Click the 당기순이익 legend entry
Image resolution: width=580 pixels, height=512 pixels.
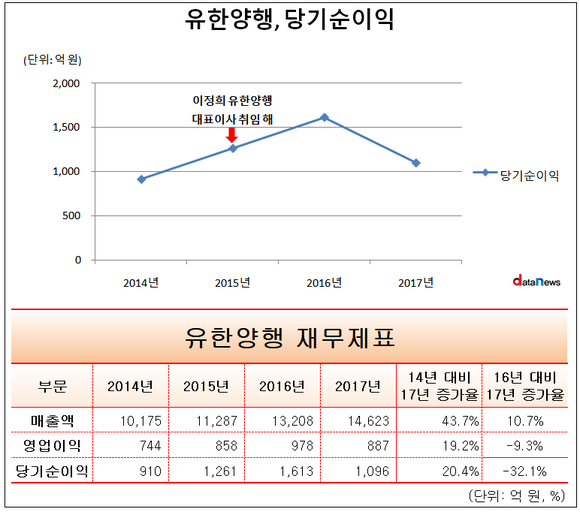pos(516,175)
